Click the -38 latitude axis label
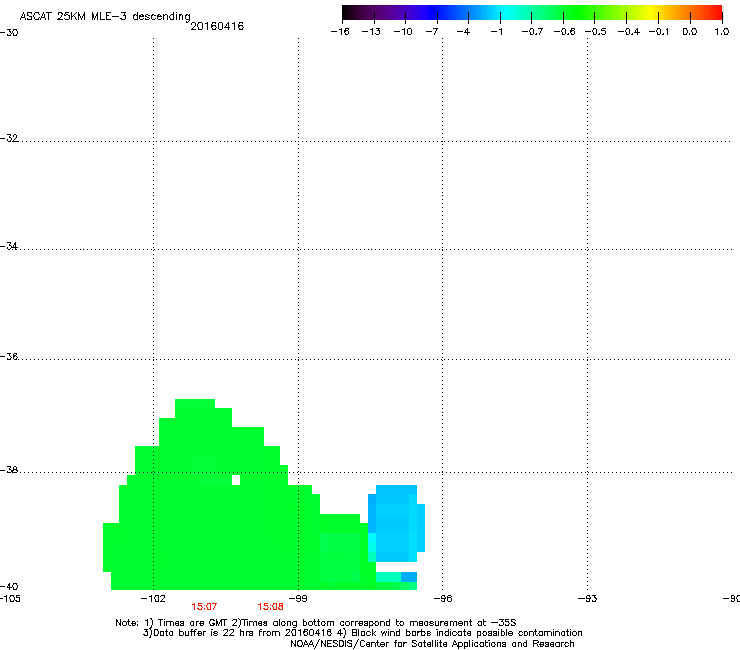 [9, 470]
